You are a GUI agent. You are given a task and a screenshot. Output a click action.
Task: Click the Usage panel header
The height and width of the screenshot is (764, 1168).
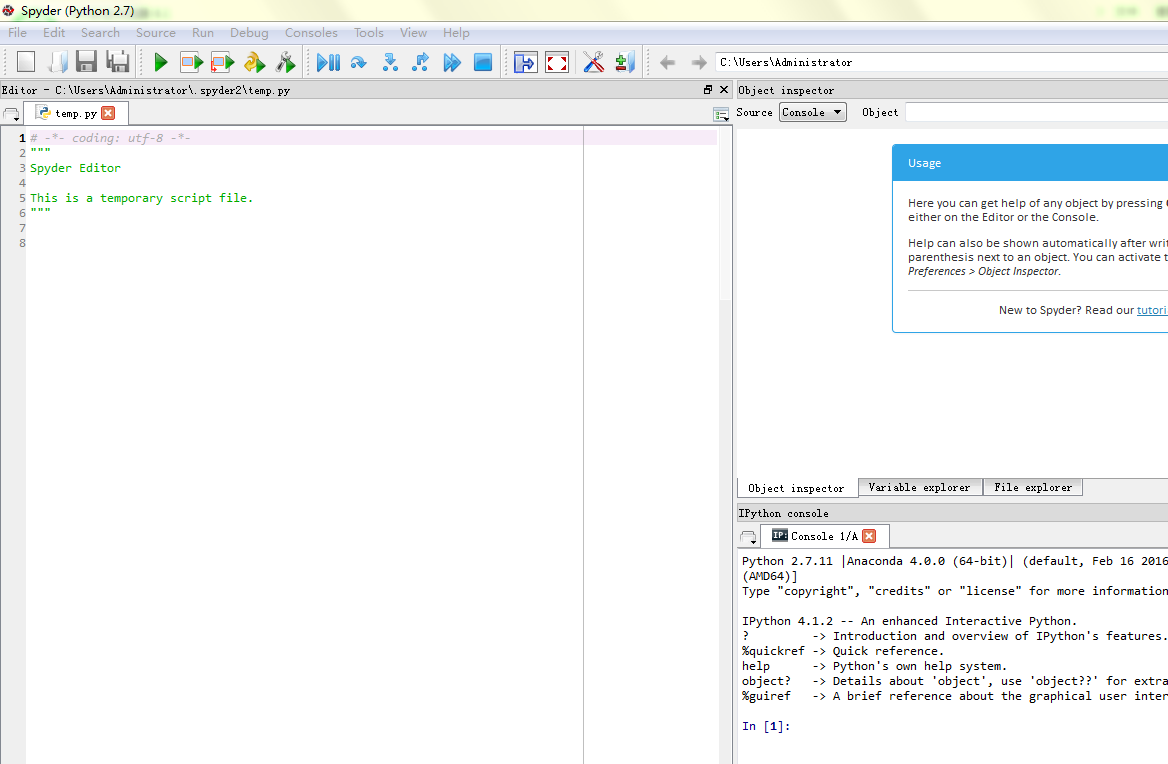1030,162
